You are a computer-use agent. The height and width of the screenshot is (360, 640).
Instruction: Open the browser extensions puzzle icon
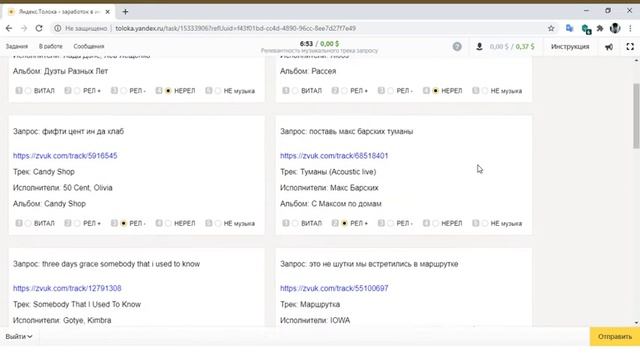tap(600, 28)
